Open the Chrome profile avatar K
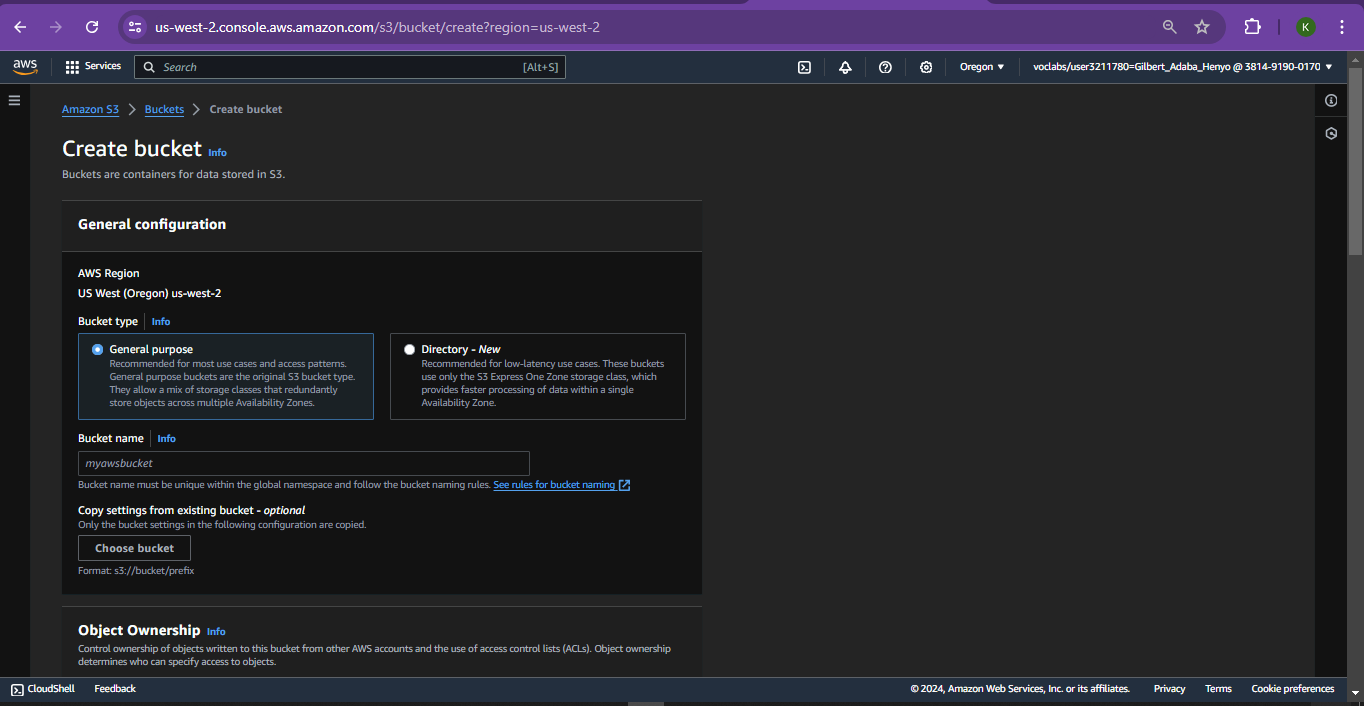 coord(1305,27)
